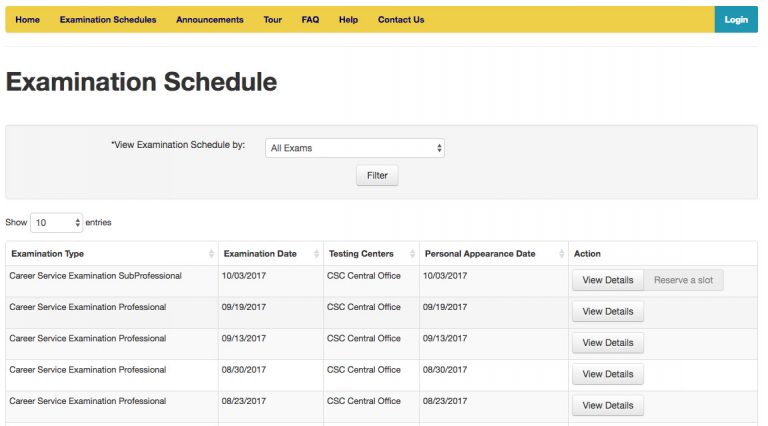Screen dimensions: 768x426
Task: Click the 09/13/2017 personal appearance date
Action: click(x=445, y=338)
